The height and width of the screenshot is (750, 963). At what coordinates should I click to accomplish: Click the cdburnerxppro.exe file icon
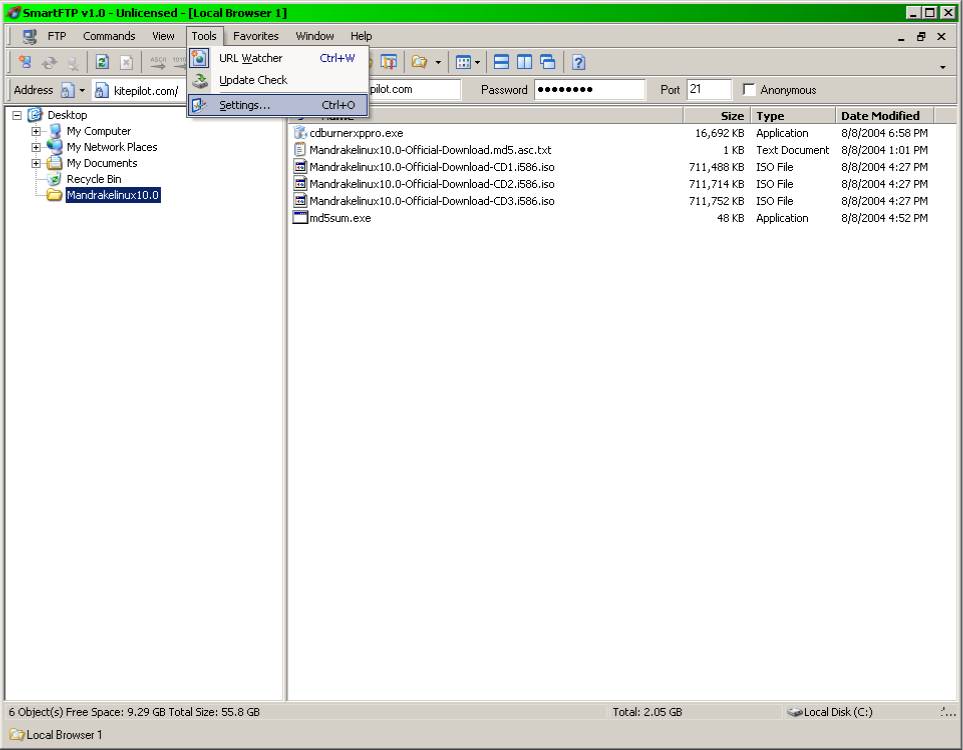pos(300,133)
